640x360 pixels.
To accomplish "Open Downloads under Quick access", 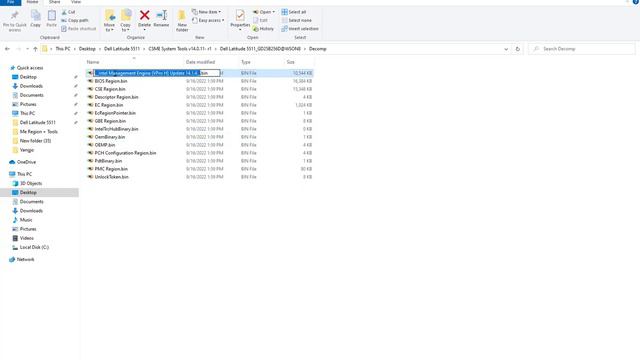I will click(x=31, y=86).
